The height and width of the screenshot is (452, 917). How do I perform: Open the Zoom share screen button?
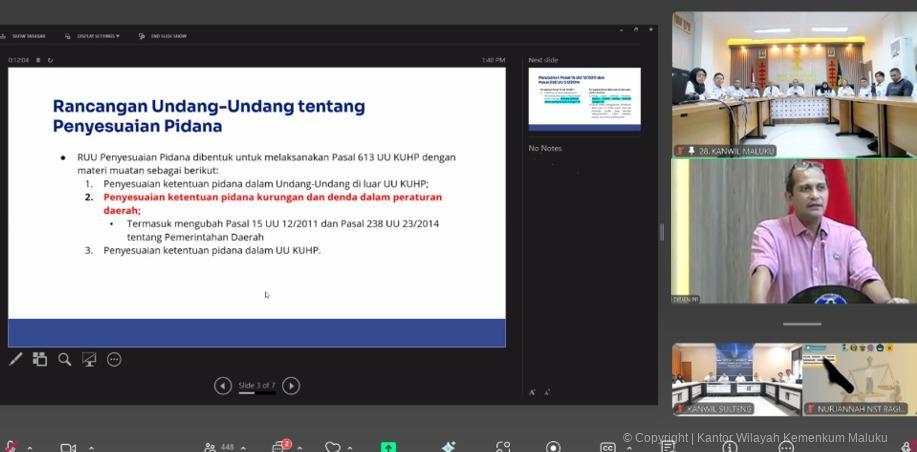(x=388, y=447)
